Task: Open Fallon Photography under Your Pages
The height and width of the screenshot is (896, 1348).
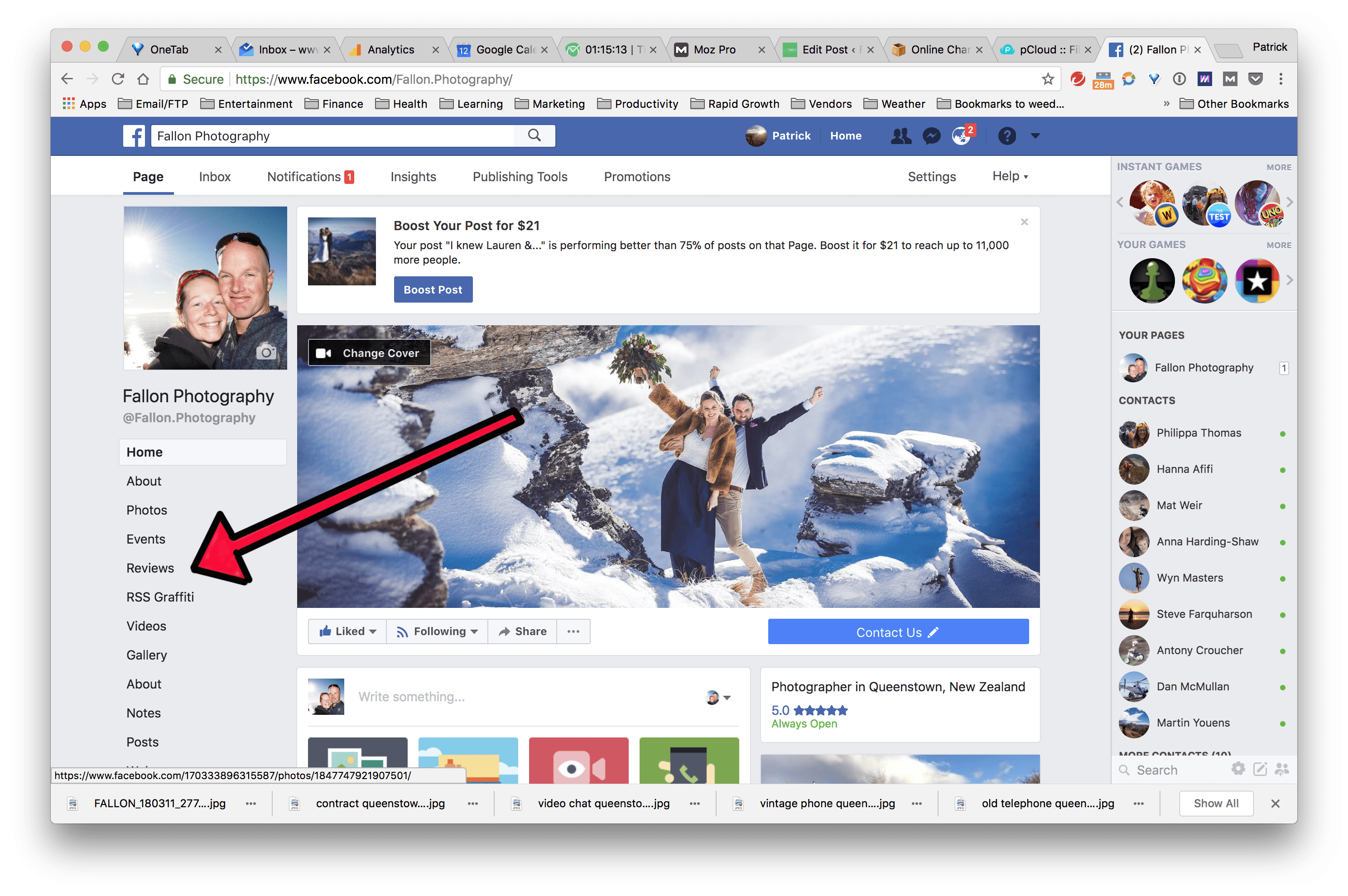Action: [1203, 367]
